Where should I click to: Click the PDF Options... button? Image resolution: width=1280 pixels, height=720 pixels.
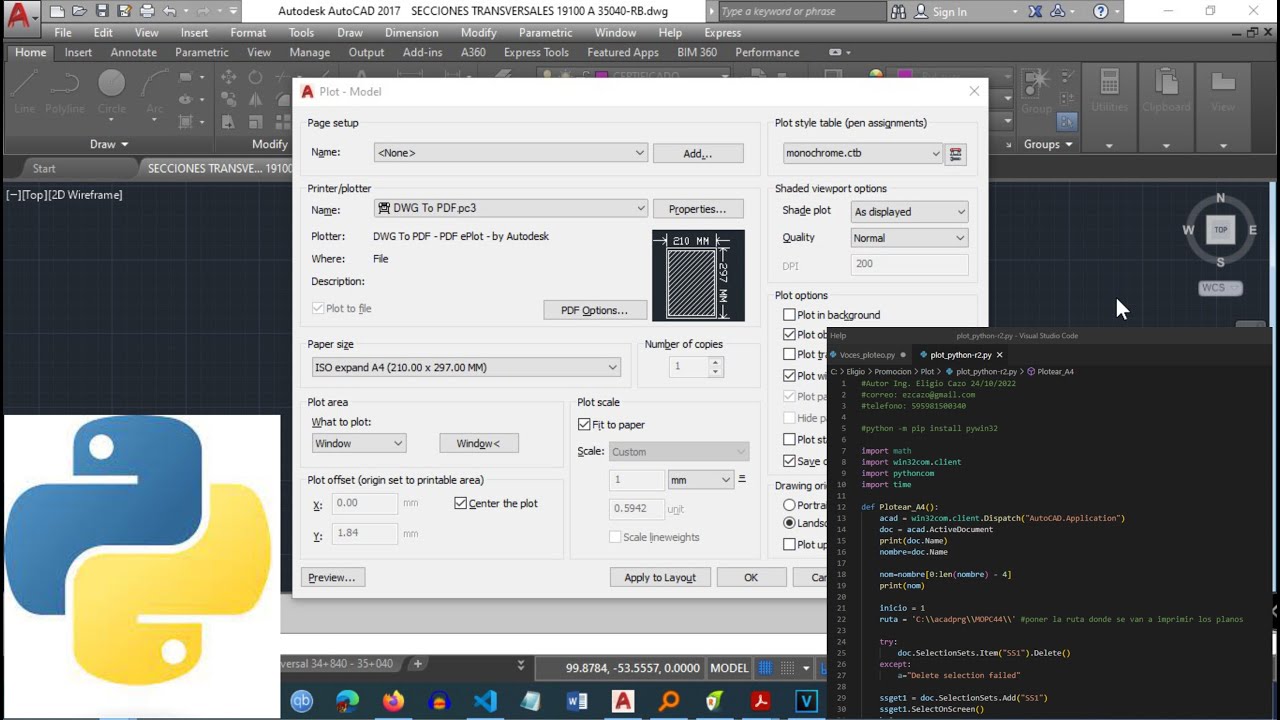click(594, 310)
